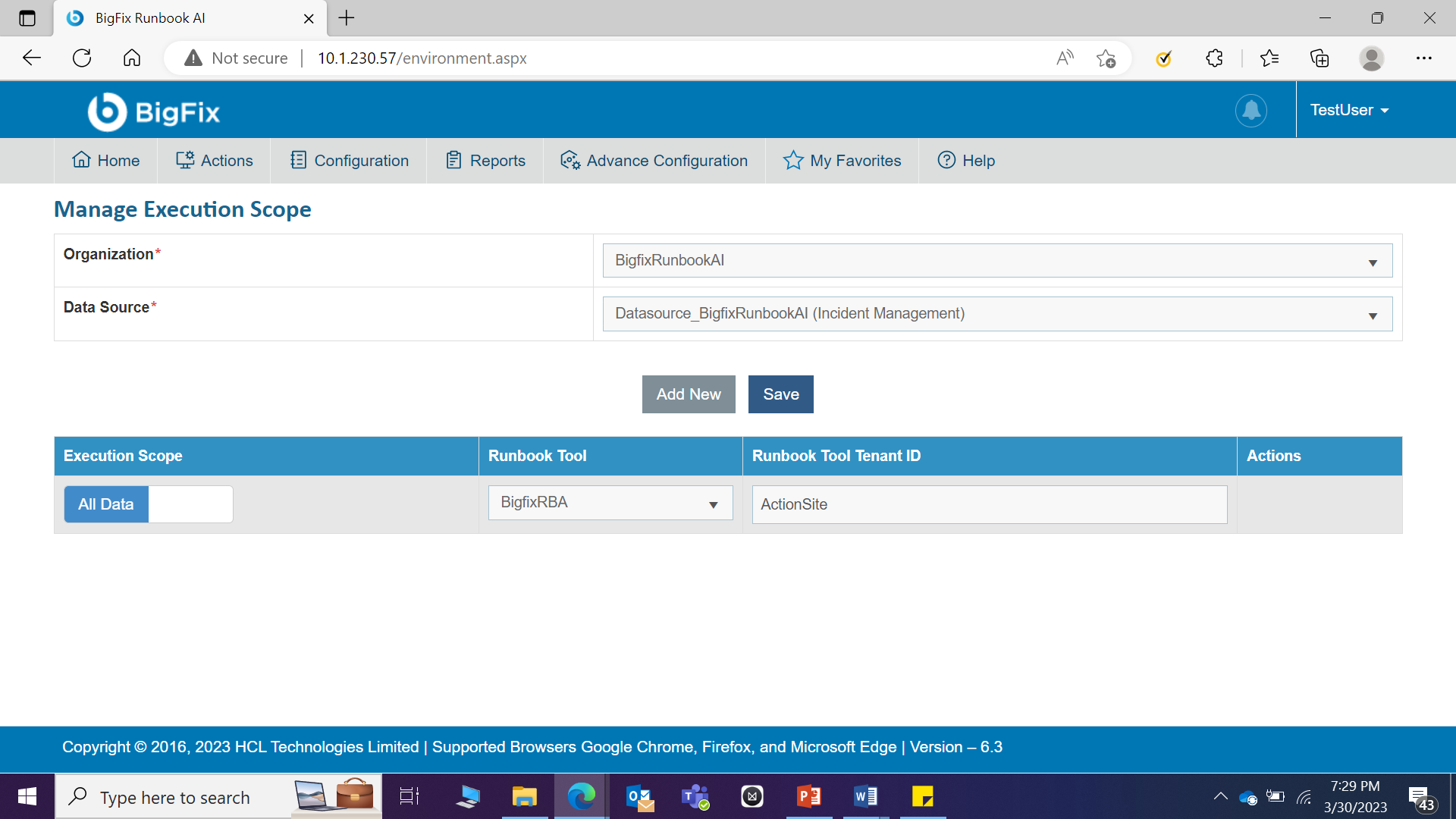Click the browser extensions puzzle icon

1214,58
